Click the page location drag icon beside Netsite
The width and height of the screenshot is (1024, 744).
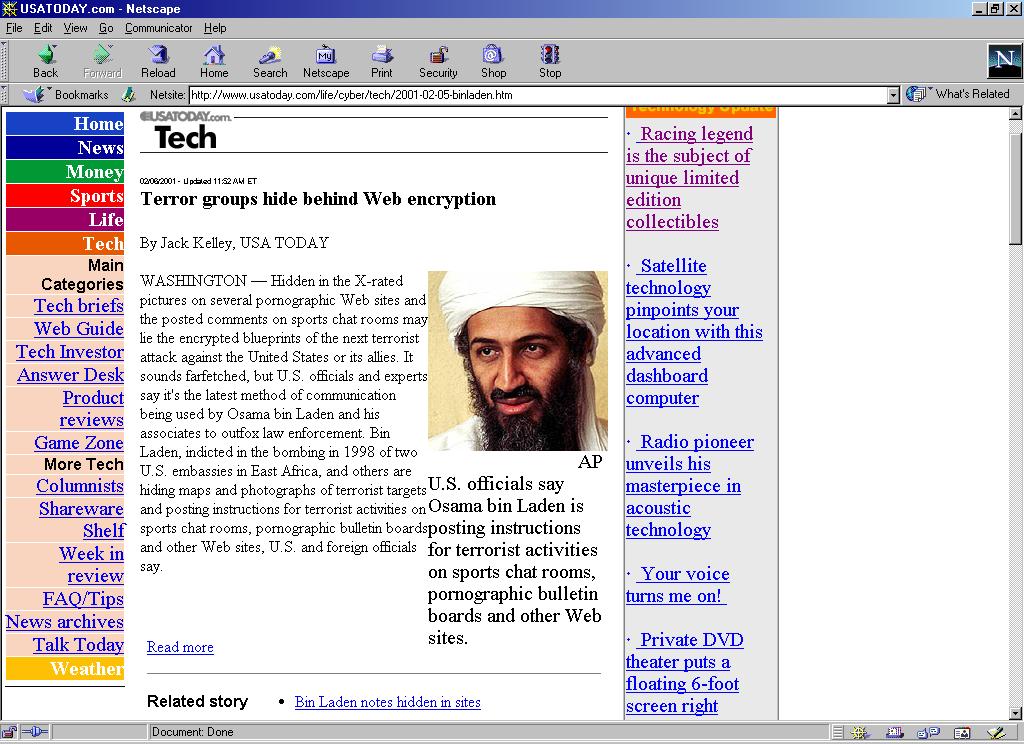pos(129,95)
